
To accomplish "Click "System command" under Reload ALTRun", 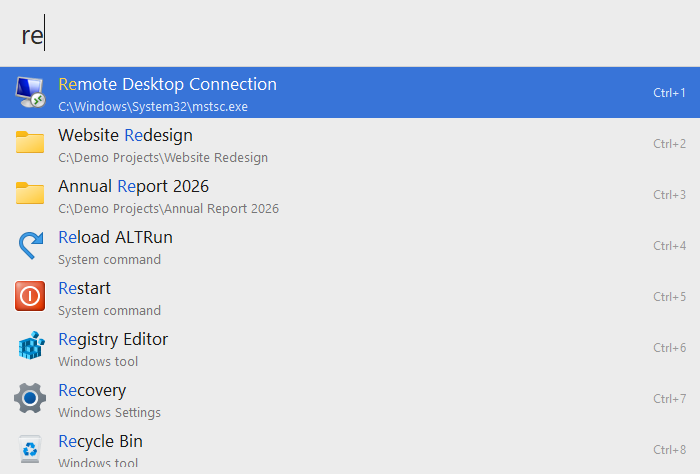I will point(109,260).
